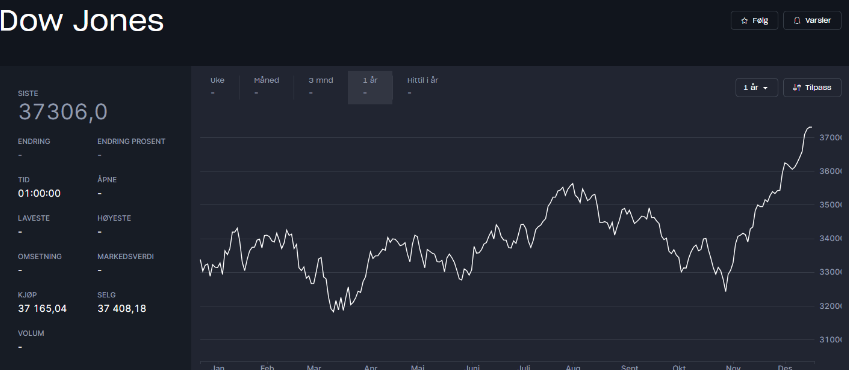Click the bell icon on Varsler button
This screenshot has width=849, height=370.
point(796,21)
